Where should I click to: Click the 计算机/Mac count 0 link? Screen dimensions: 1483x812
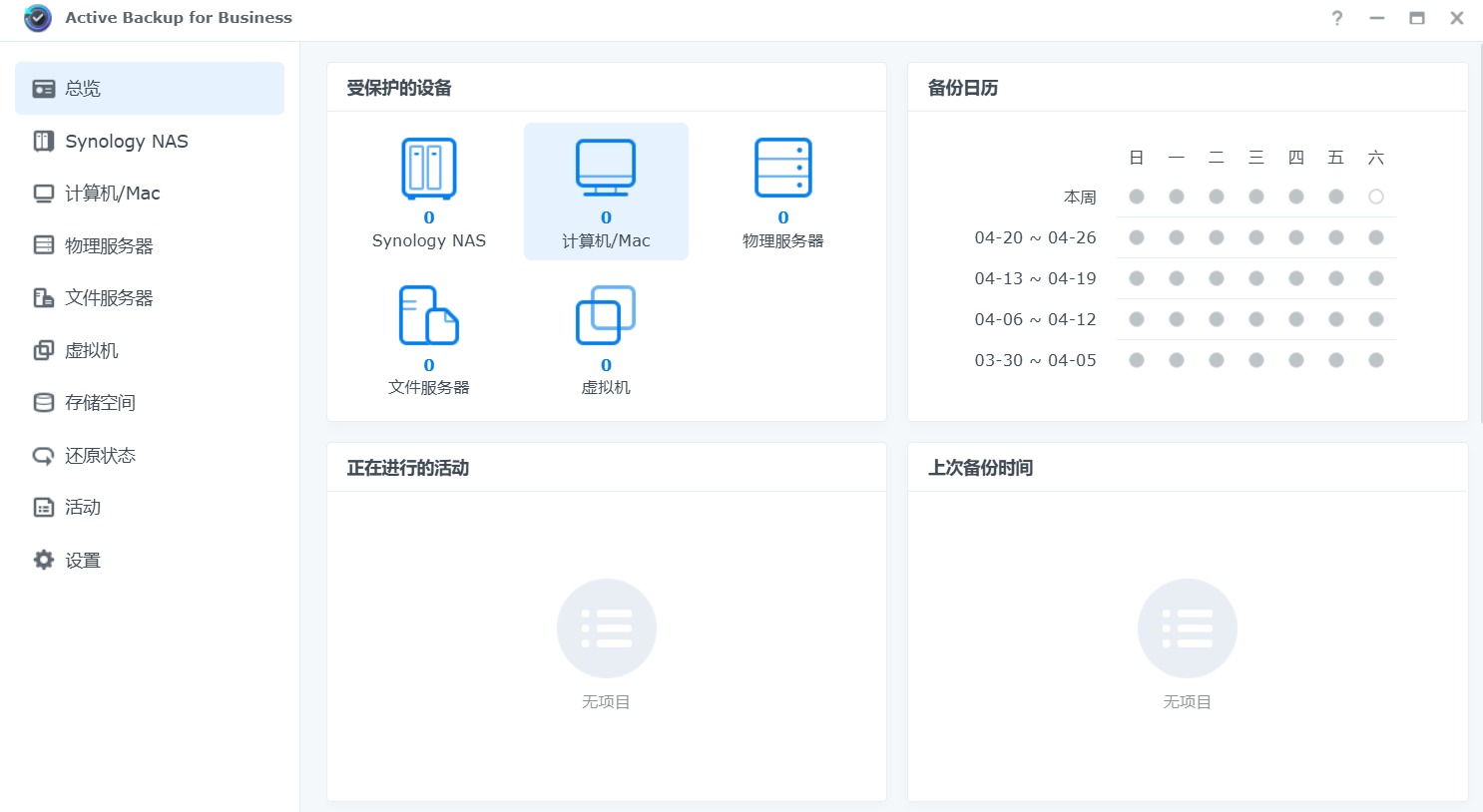pos(606,217)
